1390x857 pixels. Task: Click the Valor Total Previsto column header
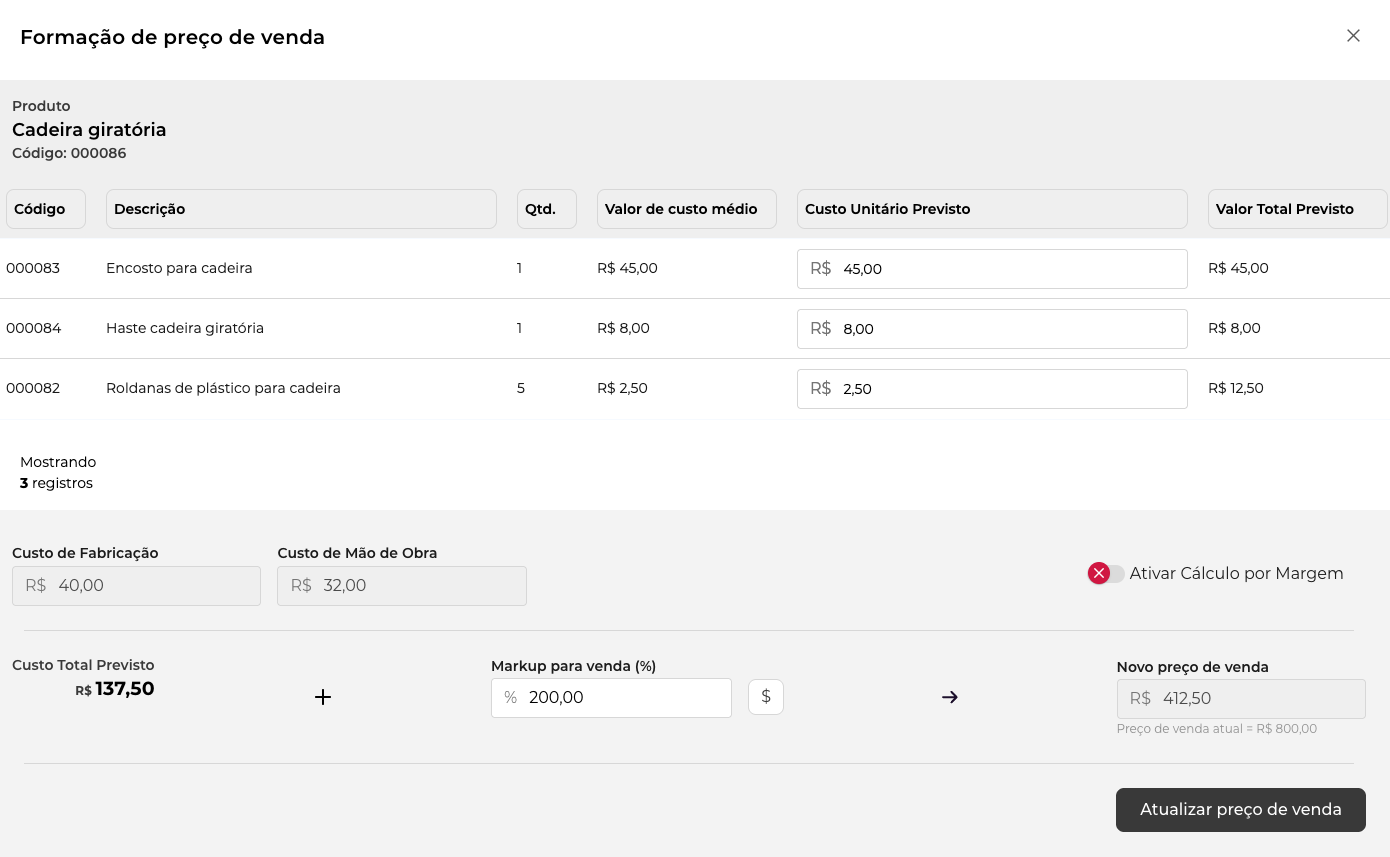click(x=1296, y=209)
